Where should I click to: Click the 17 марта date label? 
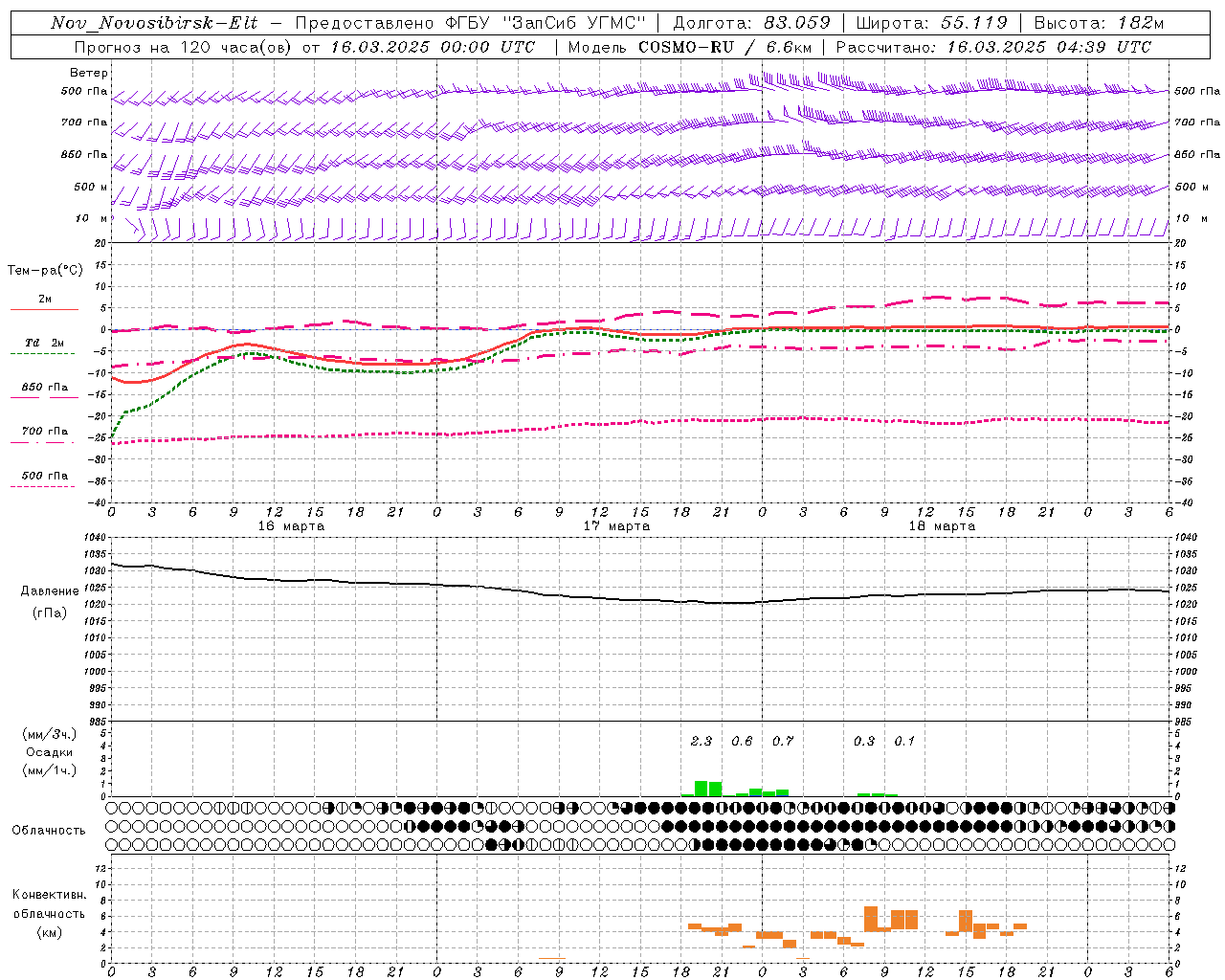coord(617,526)
